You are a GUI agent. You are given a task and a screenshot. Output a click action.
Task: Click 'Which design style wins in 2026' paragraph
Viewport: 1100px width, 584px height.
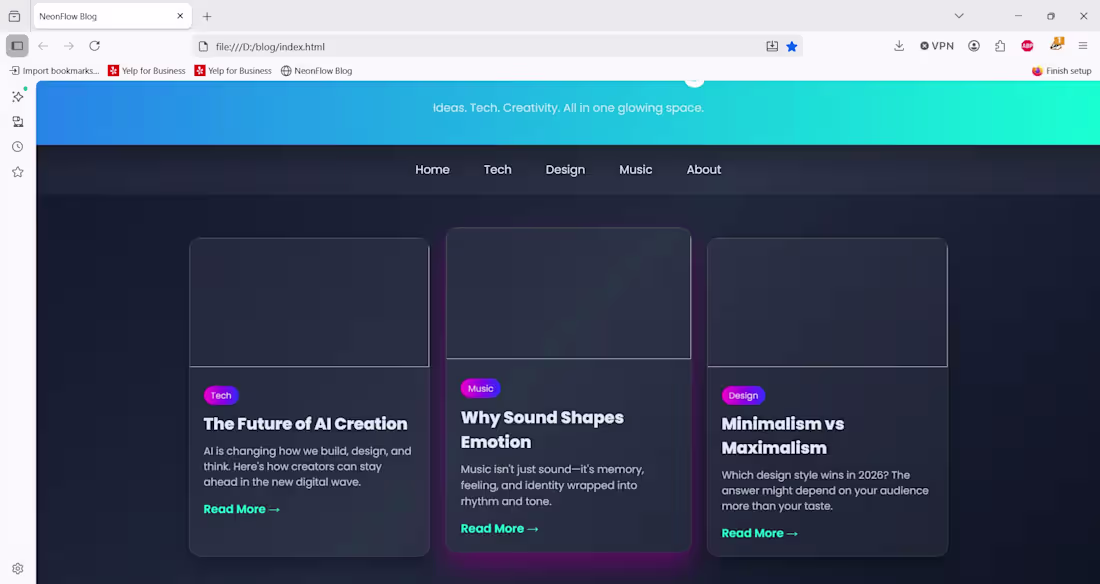point(825,491)
